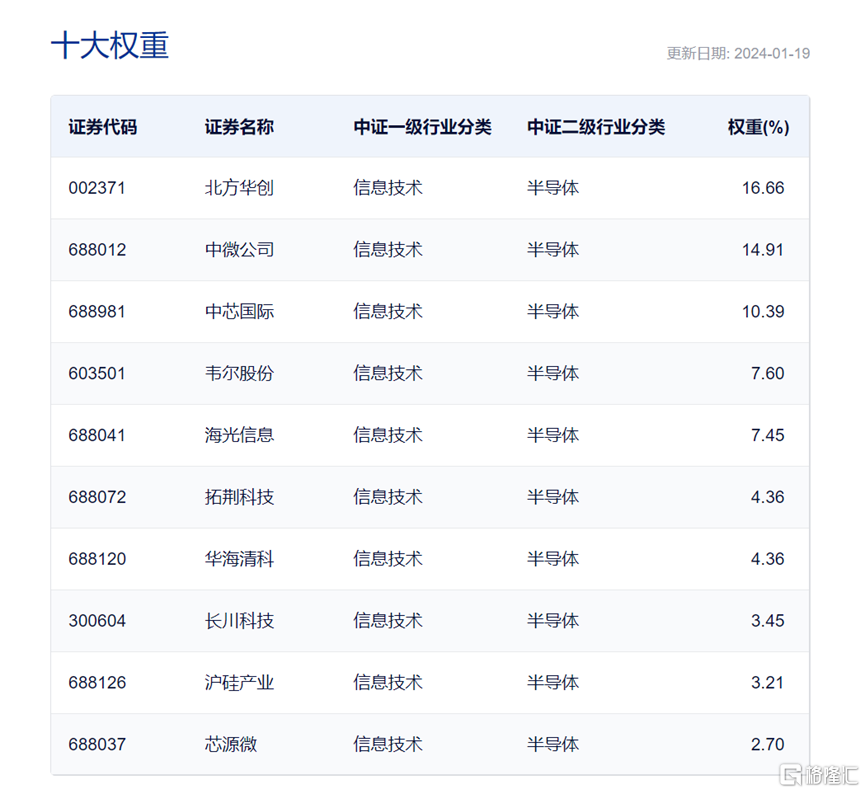Click '半导体' in the 中微公司 row
This screenshot has width=865, height=794.
pyautogui.click(x=553, y=250)
